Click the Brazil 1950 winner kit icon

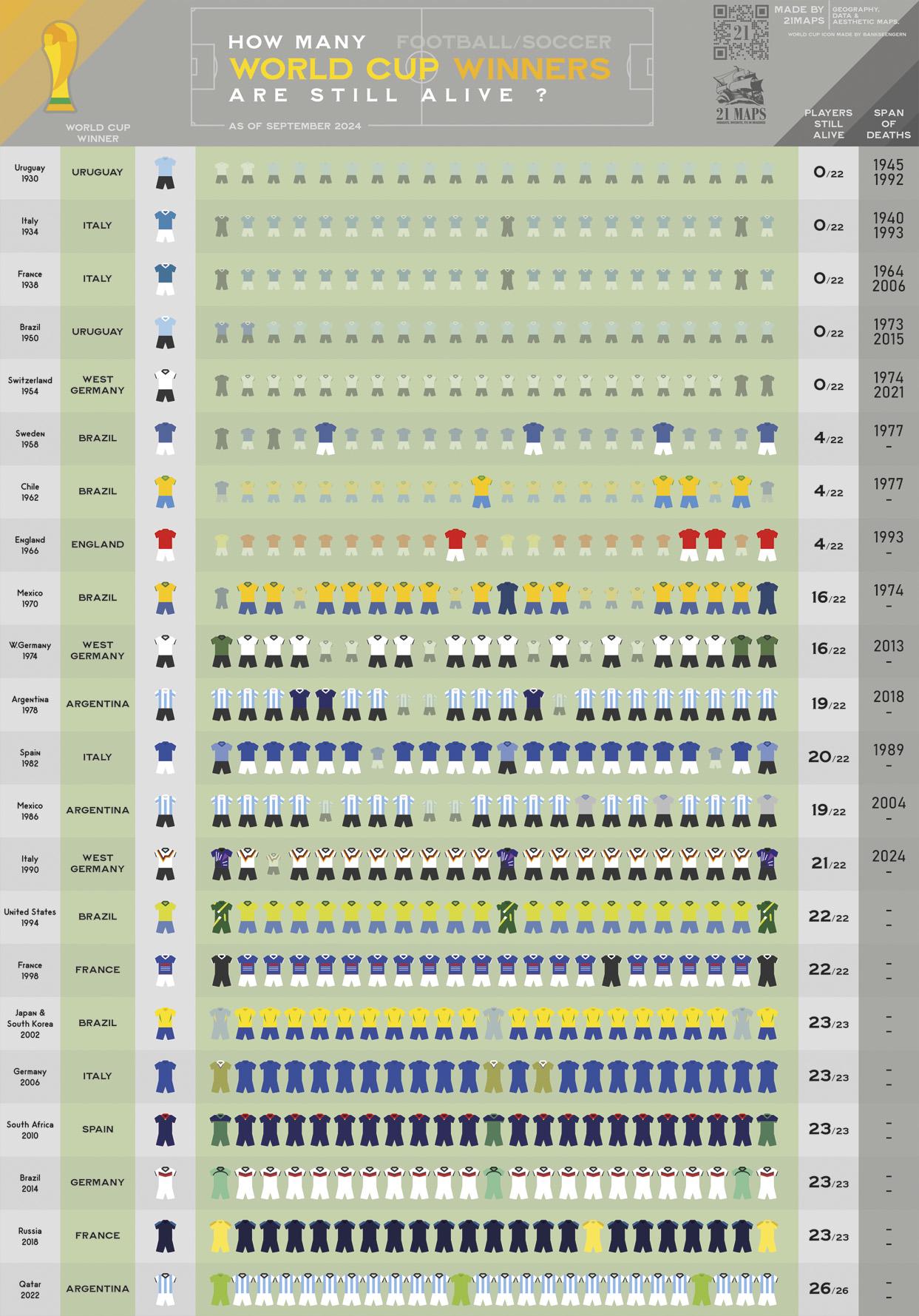(166, 332)
